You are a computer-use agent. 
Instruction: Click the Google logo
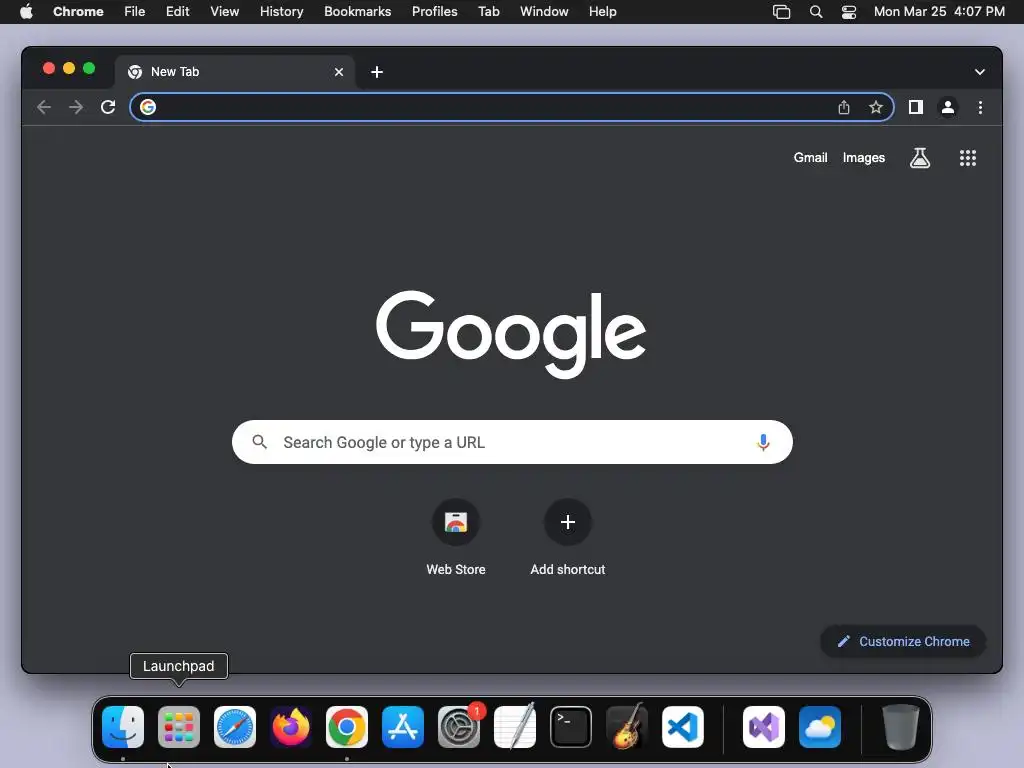pyautogui.click(x=511, y=334)
